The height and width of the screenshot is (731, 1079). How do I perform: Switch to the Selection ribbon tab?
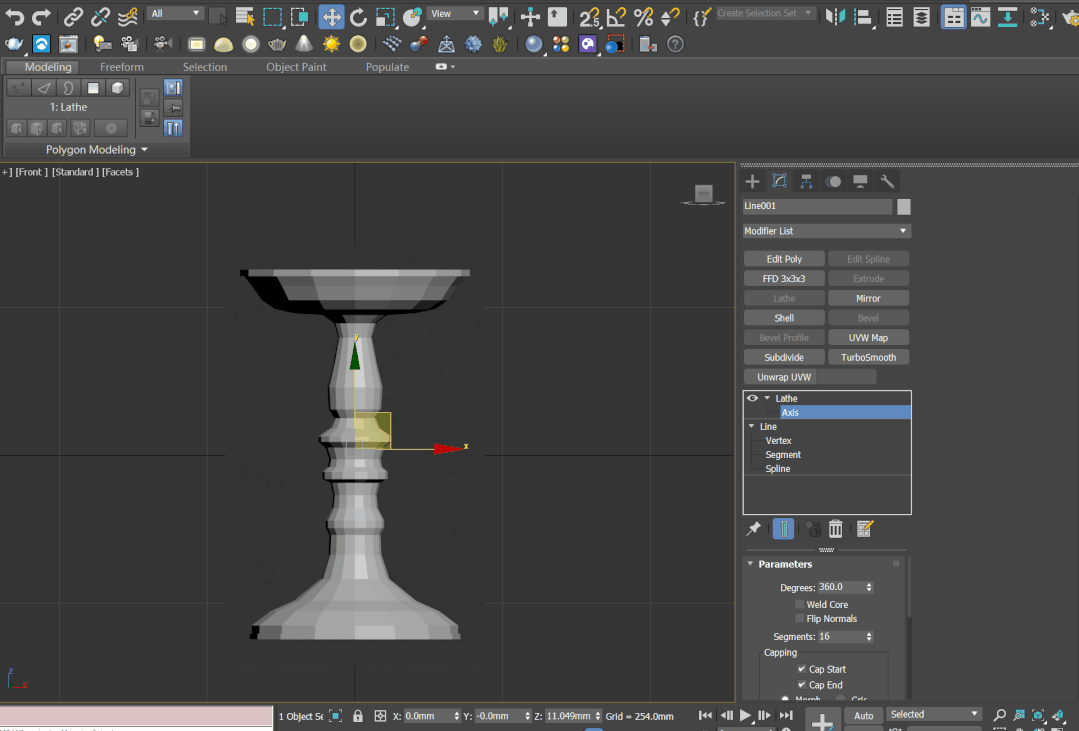pyautogui.click(x=204, y=67)
